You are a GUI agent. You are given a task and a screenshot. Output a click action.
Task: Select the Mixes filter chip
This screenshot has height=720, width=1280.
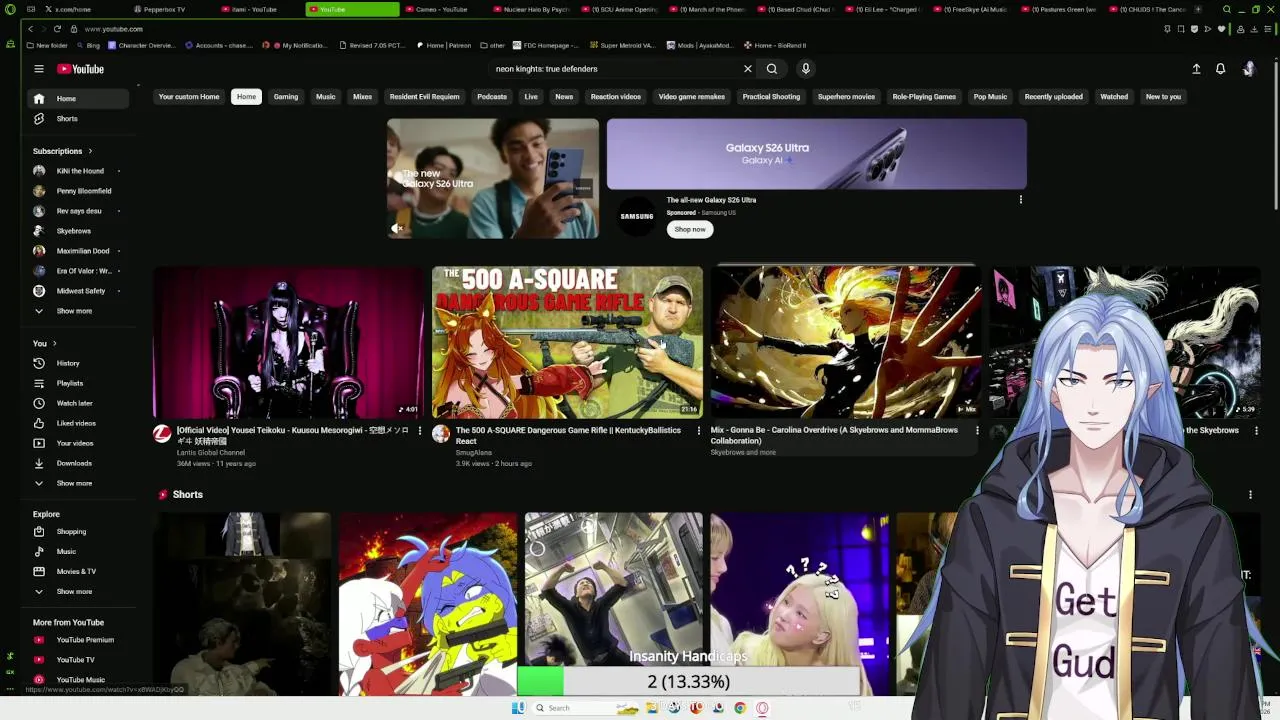[x=362, y=97]
